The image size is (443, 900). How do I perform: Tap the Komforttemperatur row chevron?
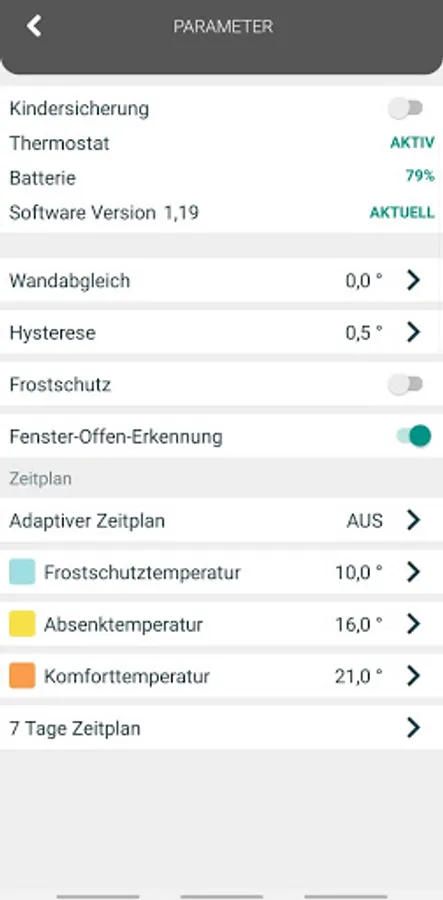[413, 676]
